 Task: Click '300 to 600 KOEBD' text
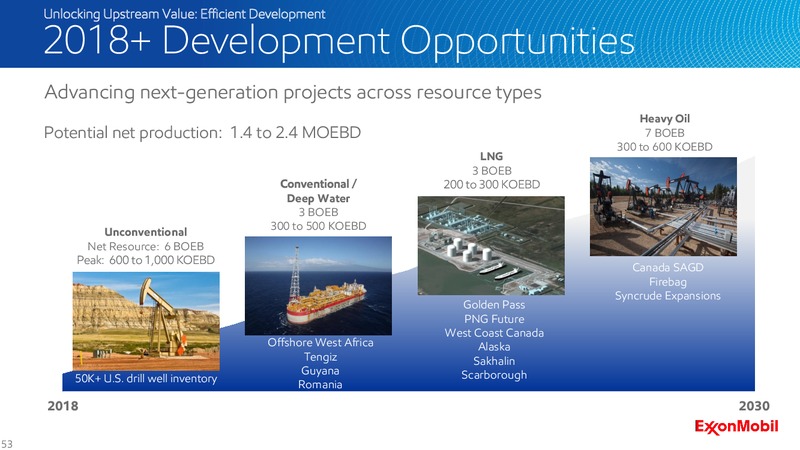click(664, 147)
